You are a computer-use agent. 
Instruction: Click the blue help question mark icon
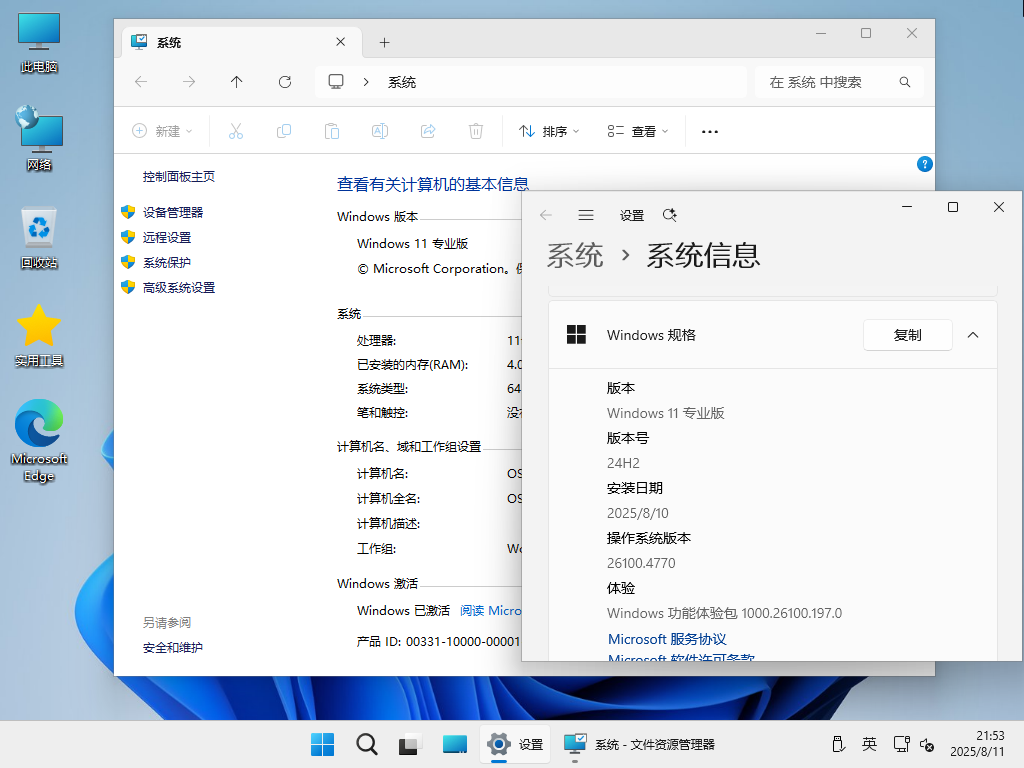click(924, 164)
